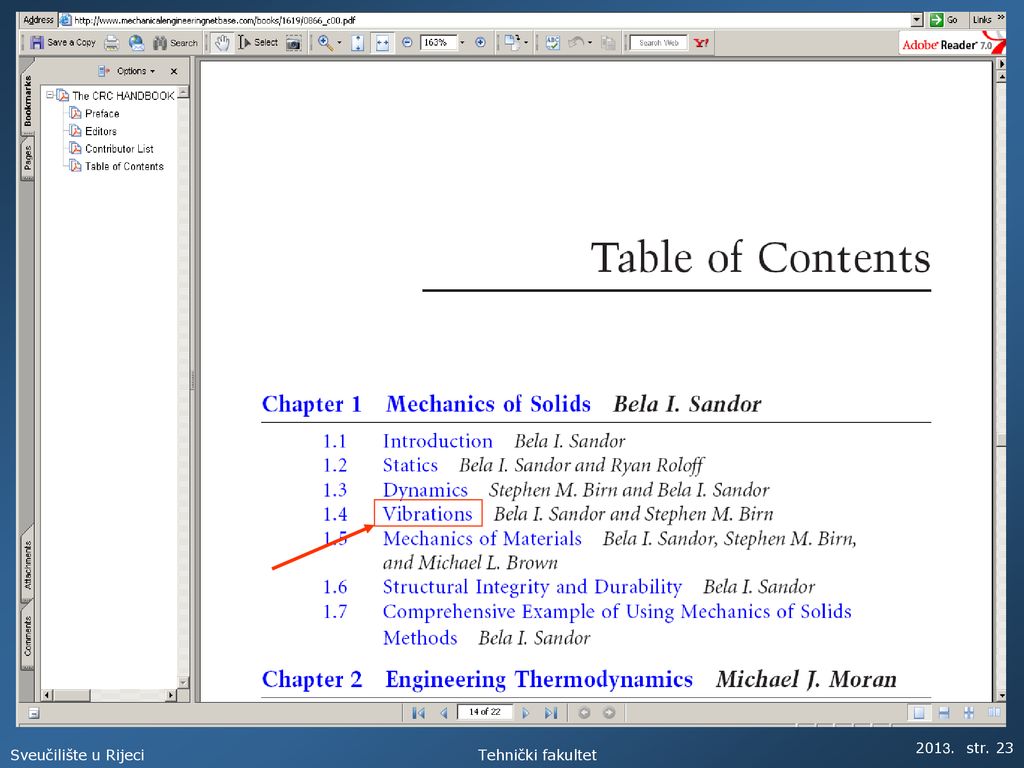1024x768 pixels.
Task: Collapse The CRC HANDBOOK tree node
Action: tap(49, 95)
